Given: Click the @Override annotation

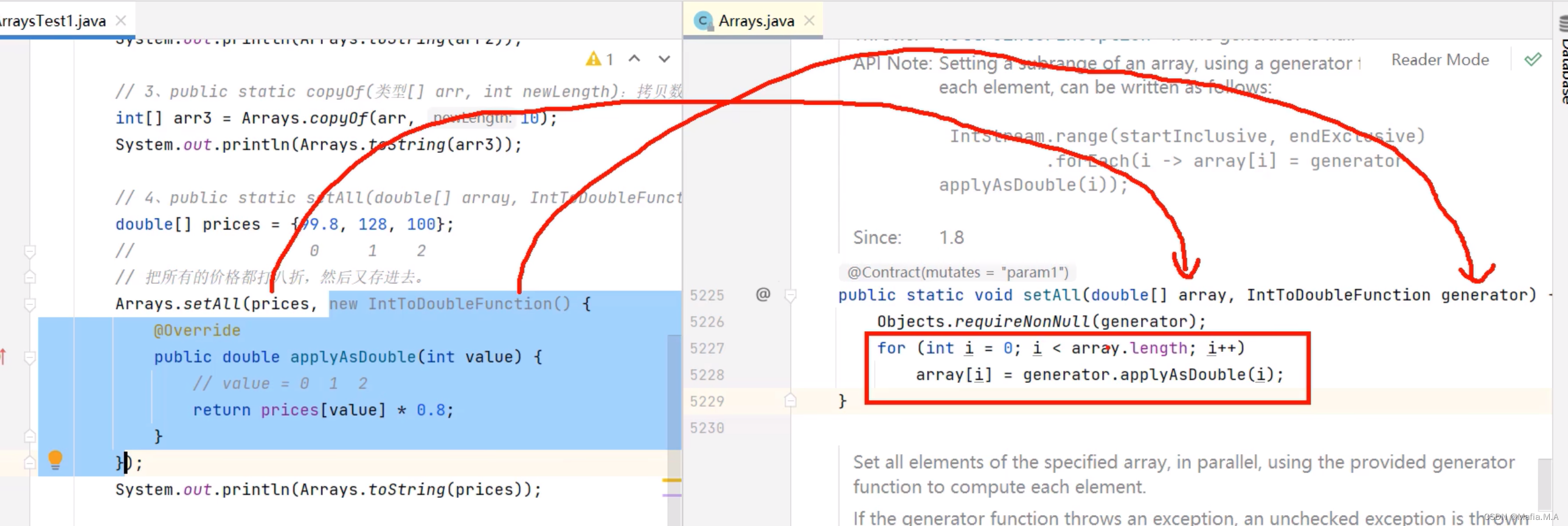Looking at the screenshot, I should [x=197, y=331].
